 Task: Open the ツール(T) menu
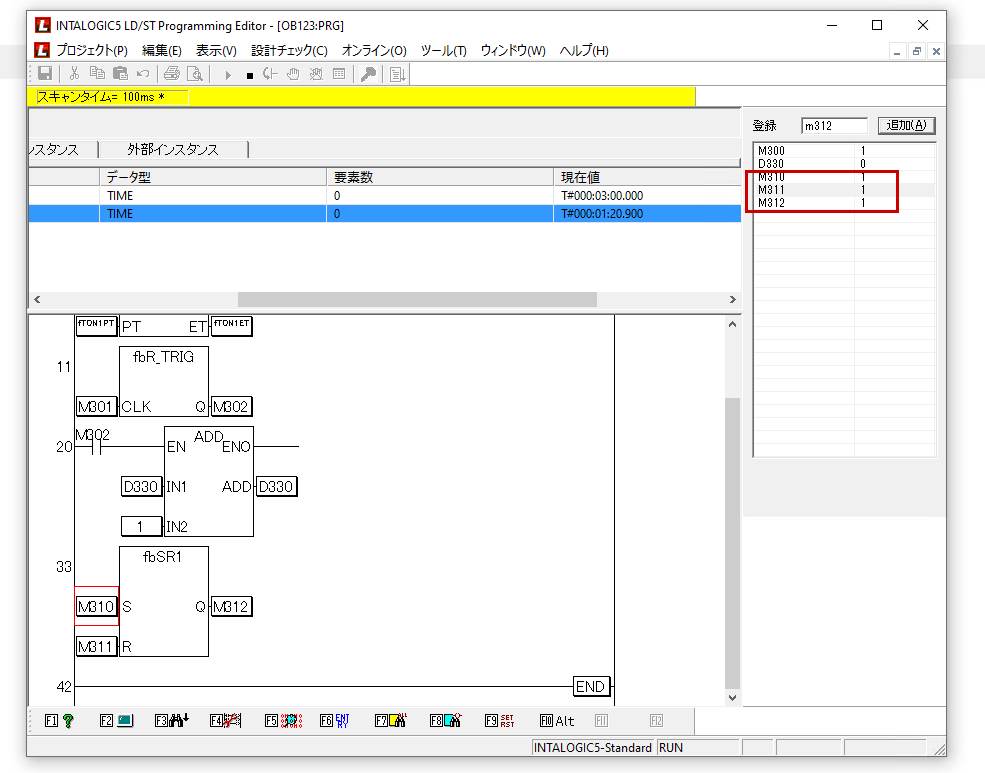coord(443,50)
